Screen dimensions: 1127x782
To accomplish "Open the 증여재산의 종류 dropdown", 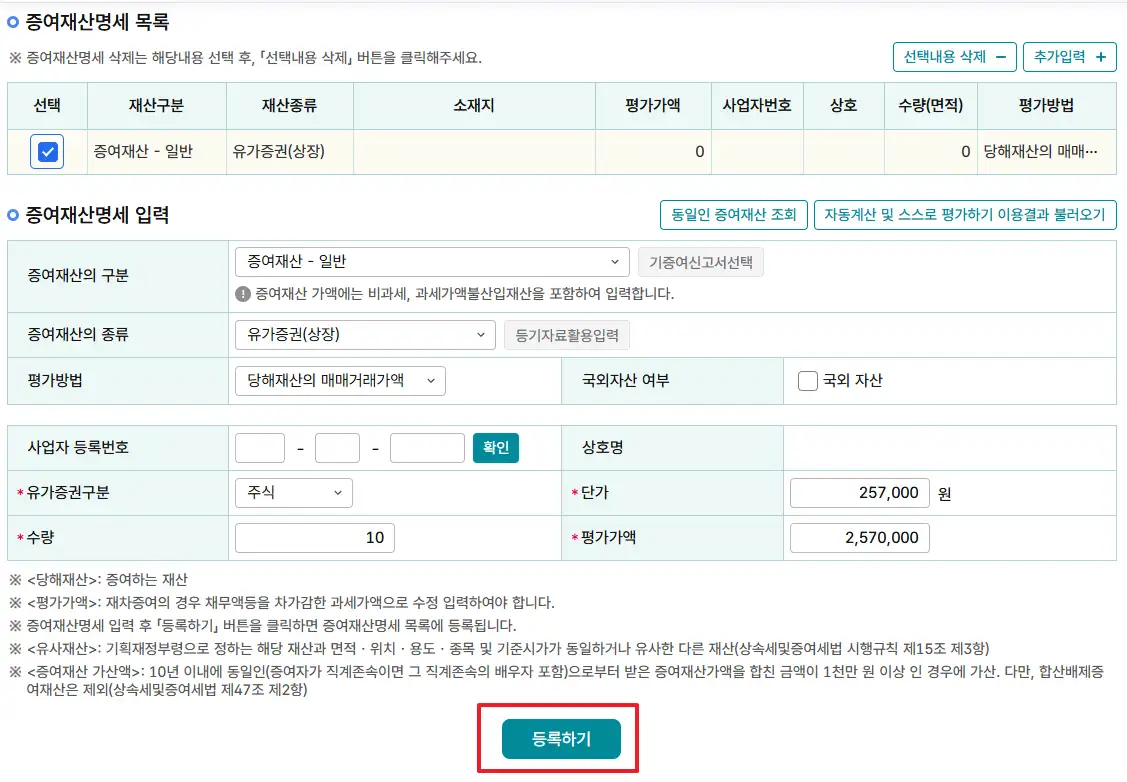I will coord(363,335).
